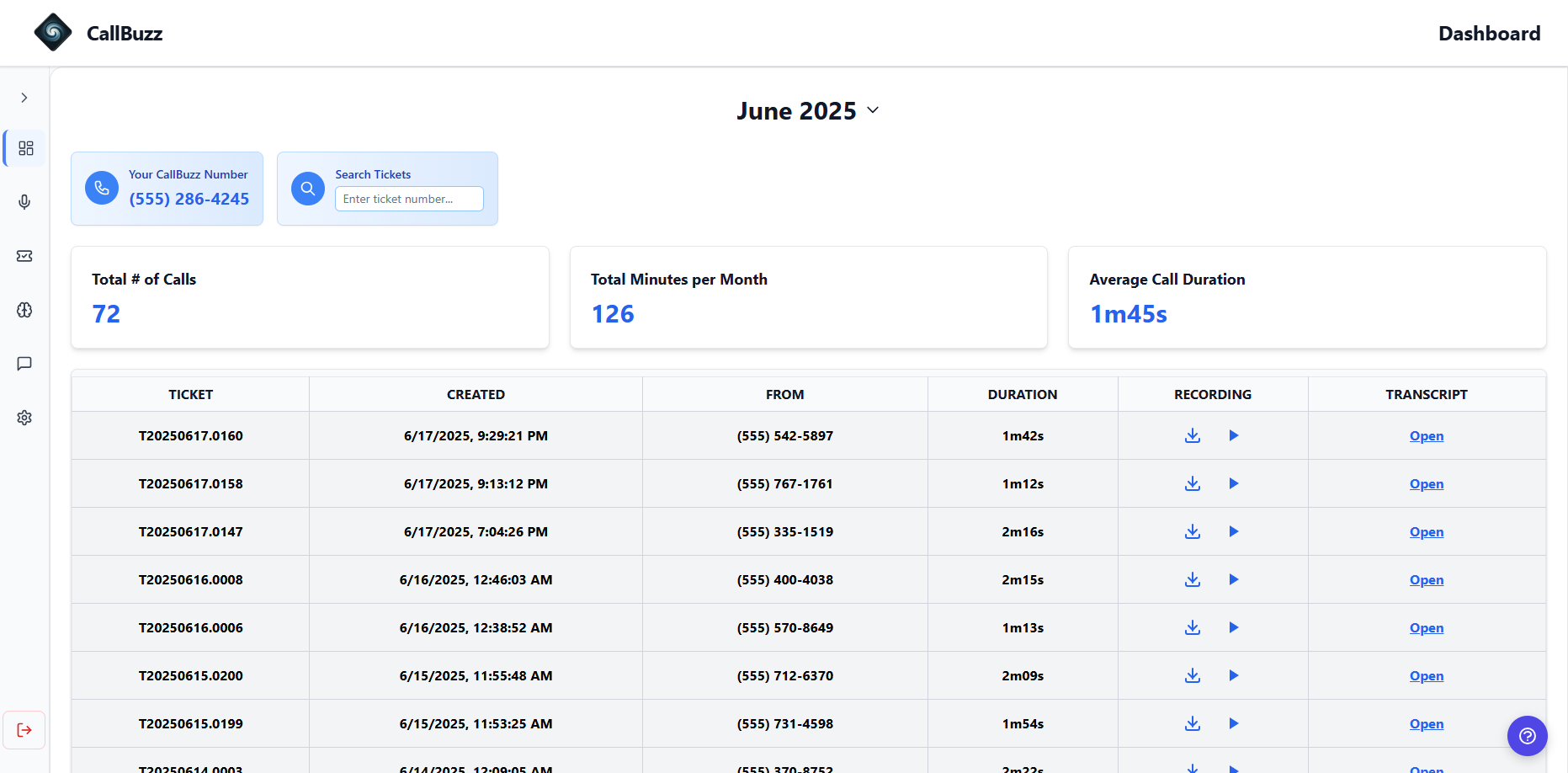
Task: Click the red logout icon
Action: (24, 730)
